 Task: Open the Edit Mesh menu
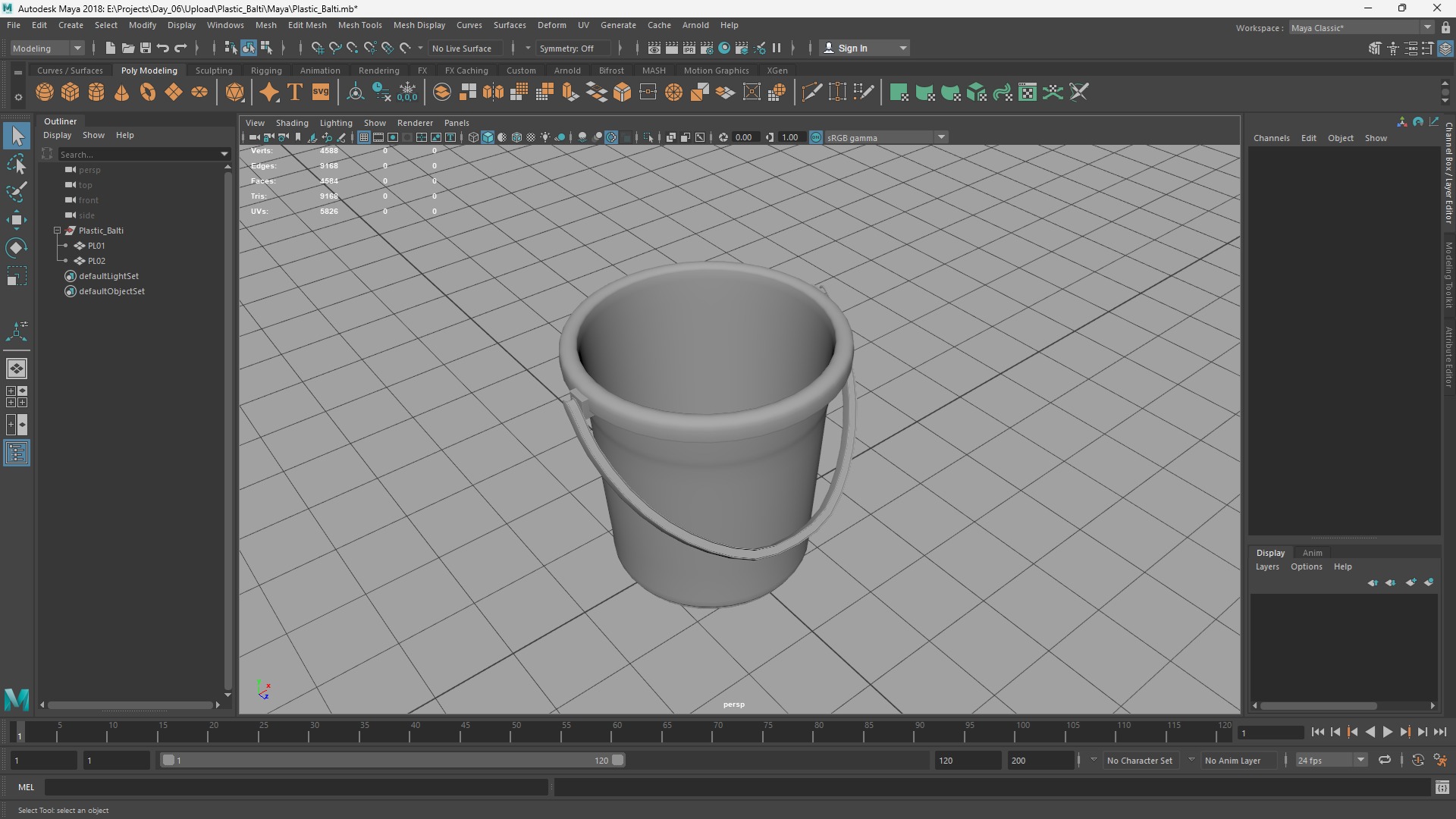[307, 25]
